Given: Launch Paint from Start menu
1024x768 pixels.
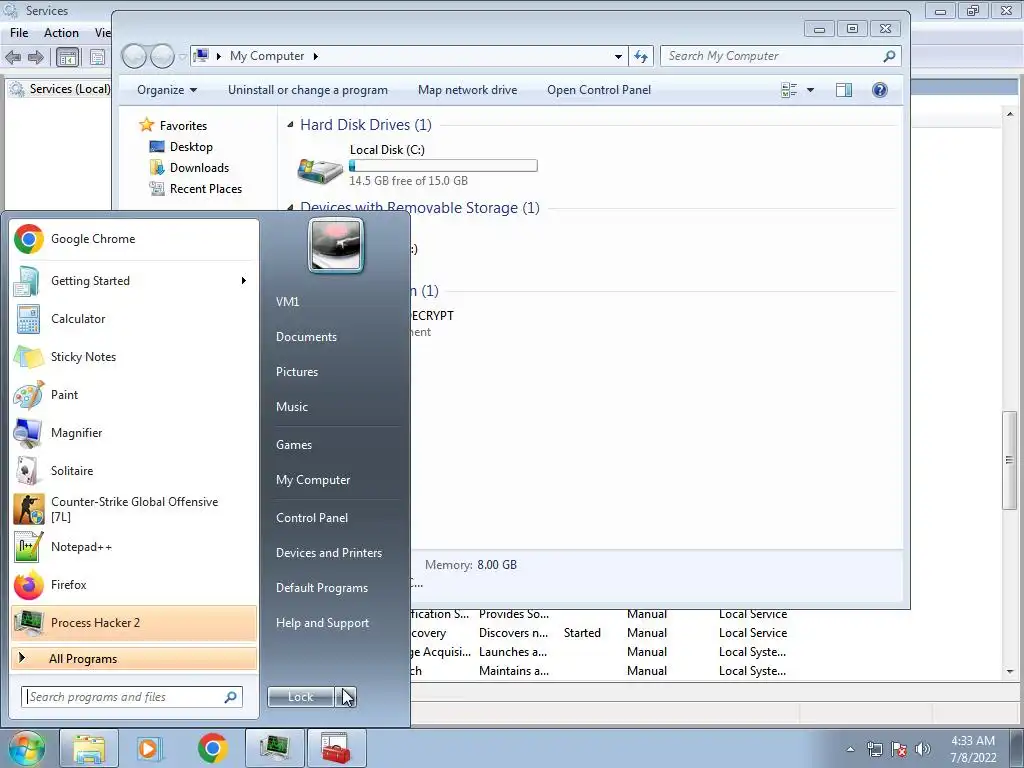Looking at the screenshot, I should (x=134, y=394).
